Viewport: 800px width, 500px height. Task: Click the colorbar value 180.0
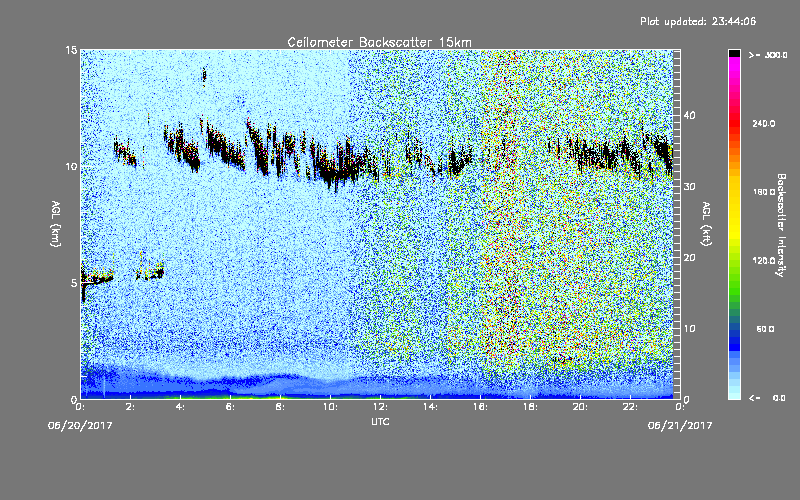pos(764,192)
